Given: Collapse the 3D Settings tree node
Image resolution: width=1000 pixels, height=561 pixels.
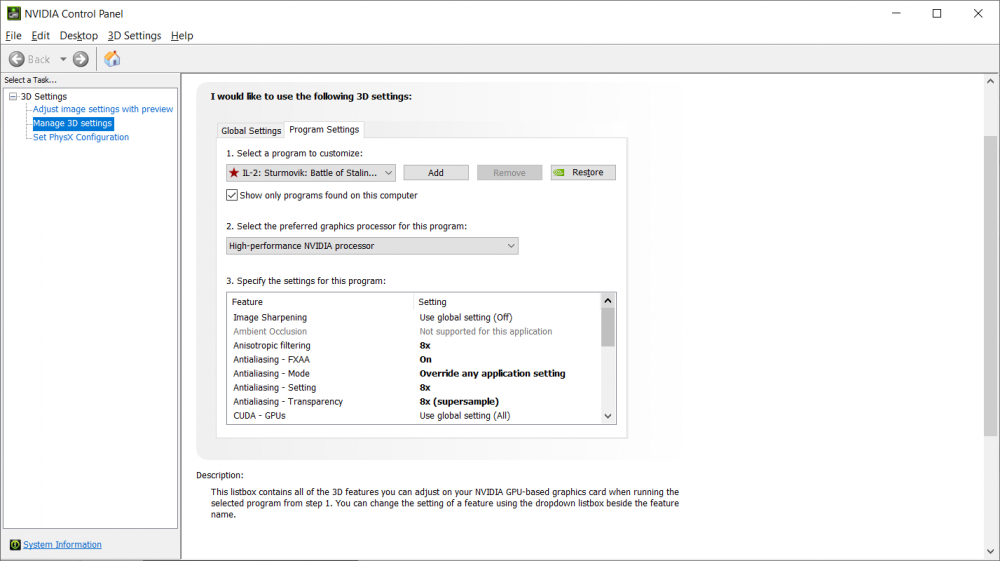Looking at the screenshot, I should coord(13,96).
